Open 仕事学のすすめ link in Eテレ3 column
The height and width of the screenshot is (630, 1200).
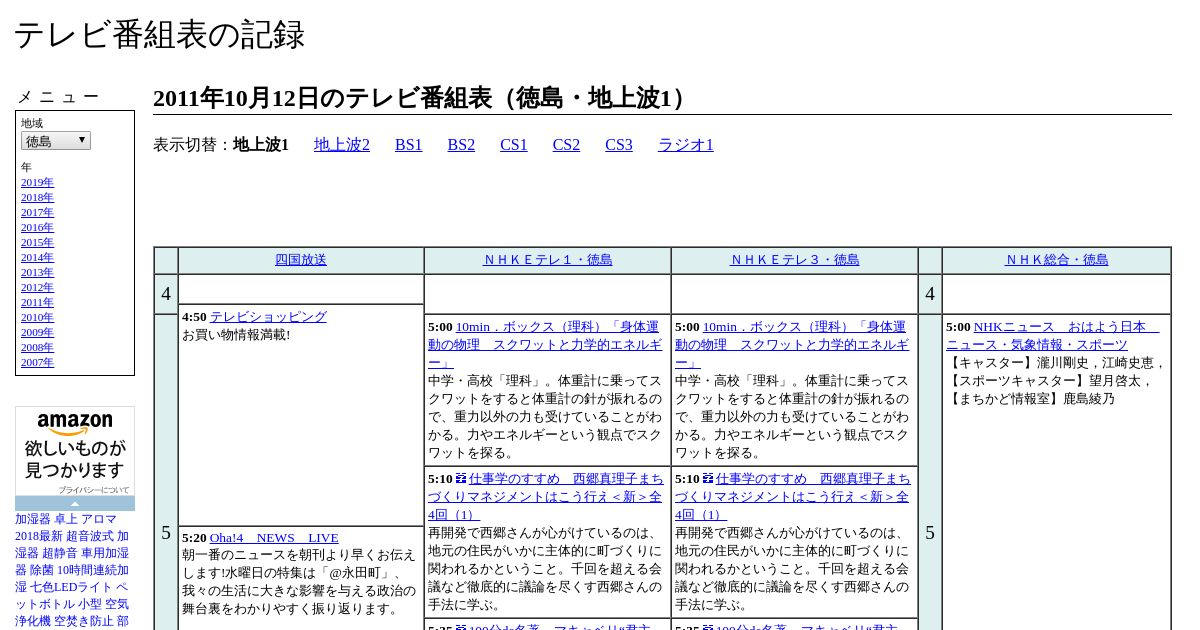coord(793,497)
